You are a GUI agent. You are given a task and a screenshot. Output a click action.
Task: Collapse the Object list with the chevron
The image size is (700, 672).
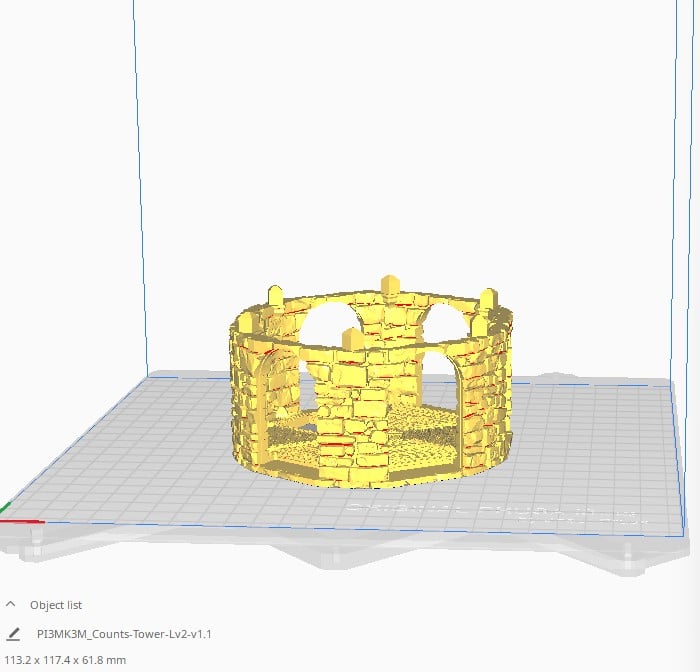click(11, 605)
